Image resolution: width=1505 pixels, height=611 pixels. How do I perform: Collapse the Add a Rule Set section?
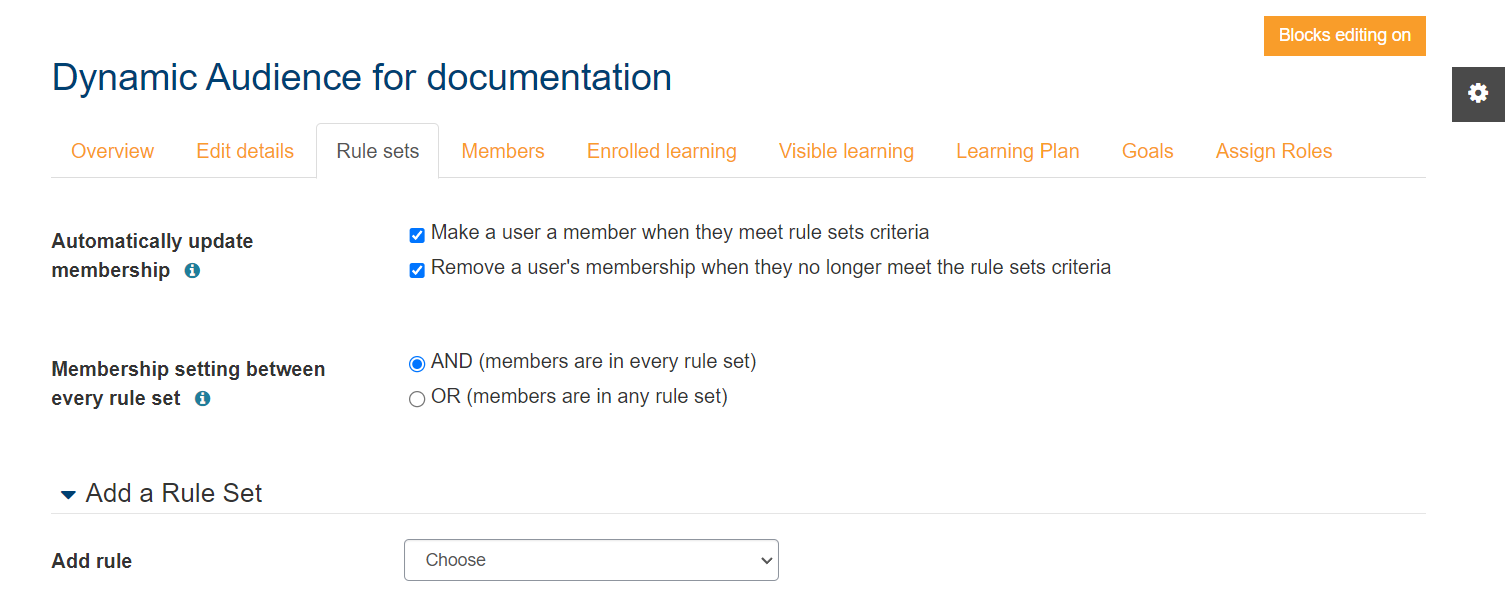click(x=68, y=493)
